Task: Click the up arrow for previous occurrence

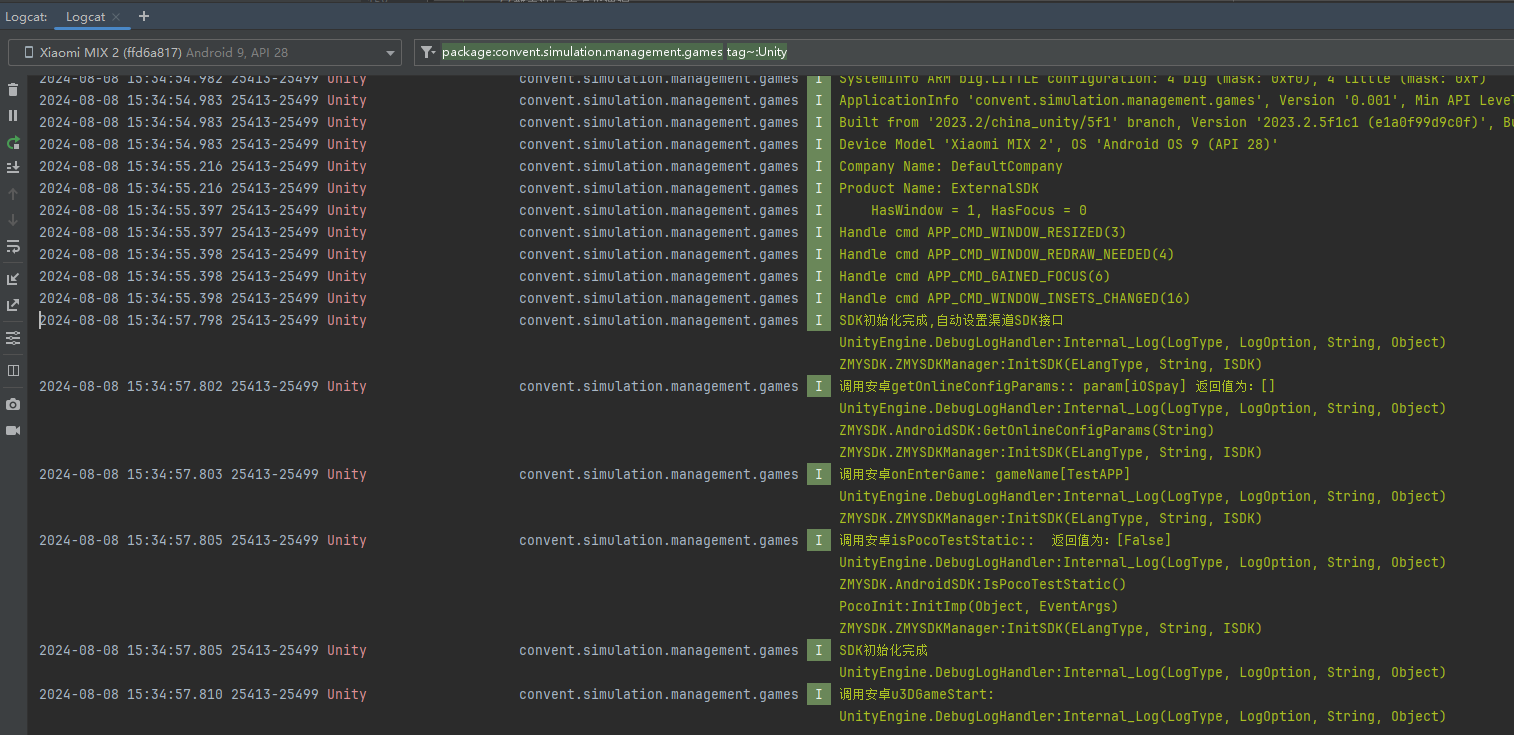Action: [13, 194]
